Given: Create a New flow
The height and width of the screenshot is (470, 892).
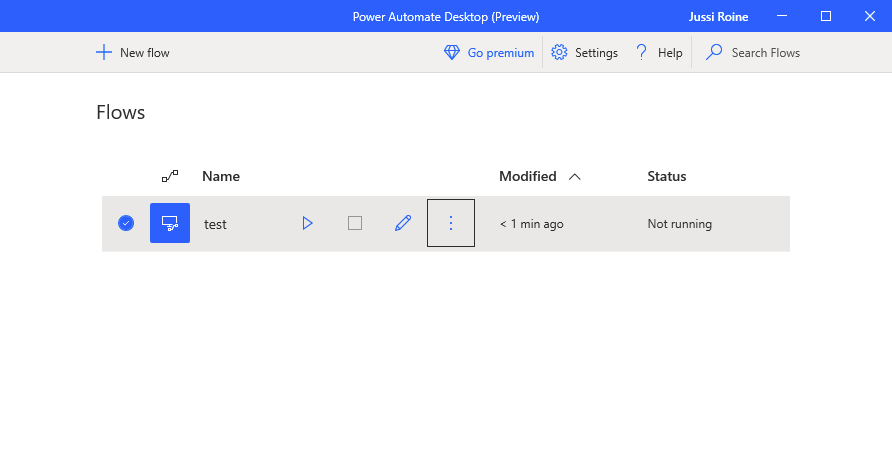Looking at the screenshot, I should (133, 52).
